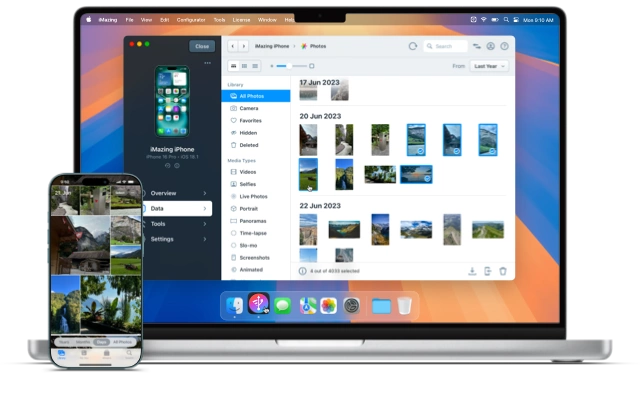Viewport: 640px width, 400px height.
Task: Click the info icon near selection count
Action: tap(302, 271)
